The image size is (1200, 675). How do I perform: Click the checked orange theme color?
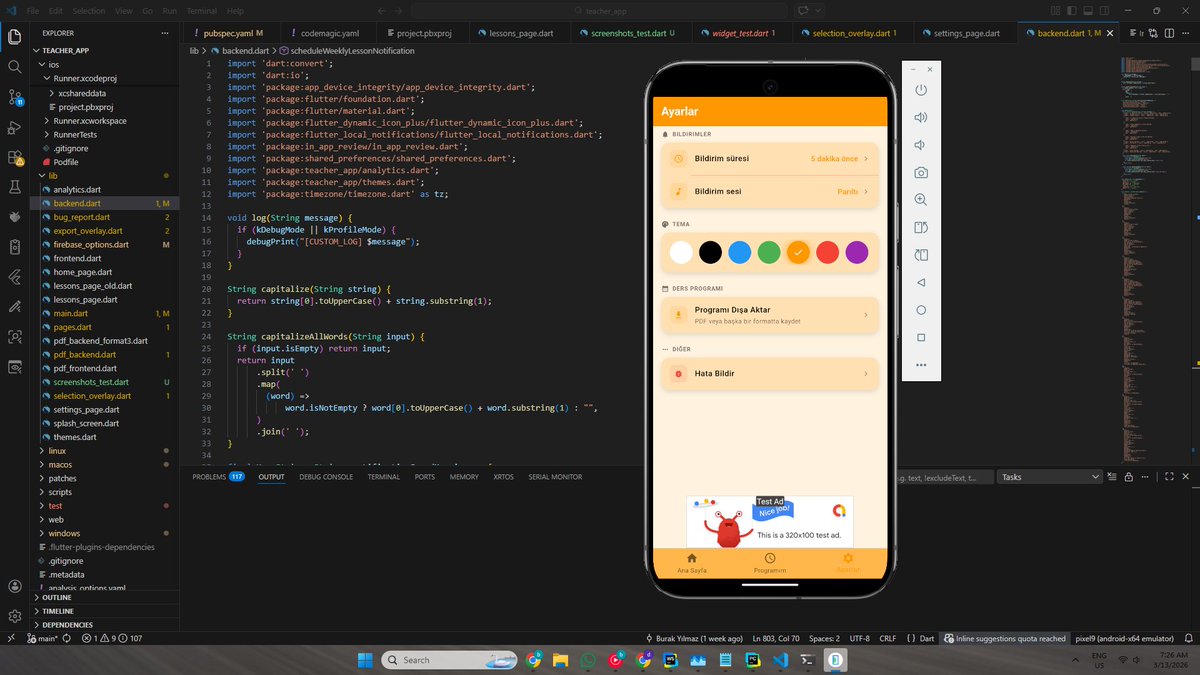point(798,253)
